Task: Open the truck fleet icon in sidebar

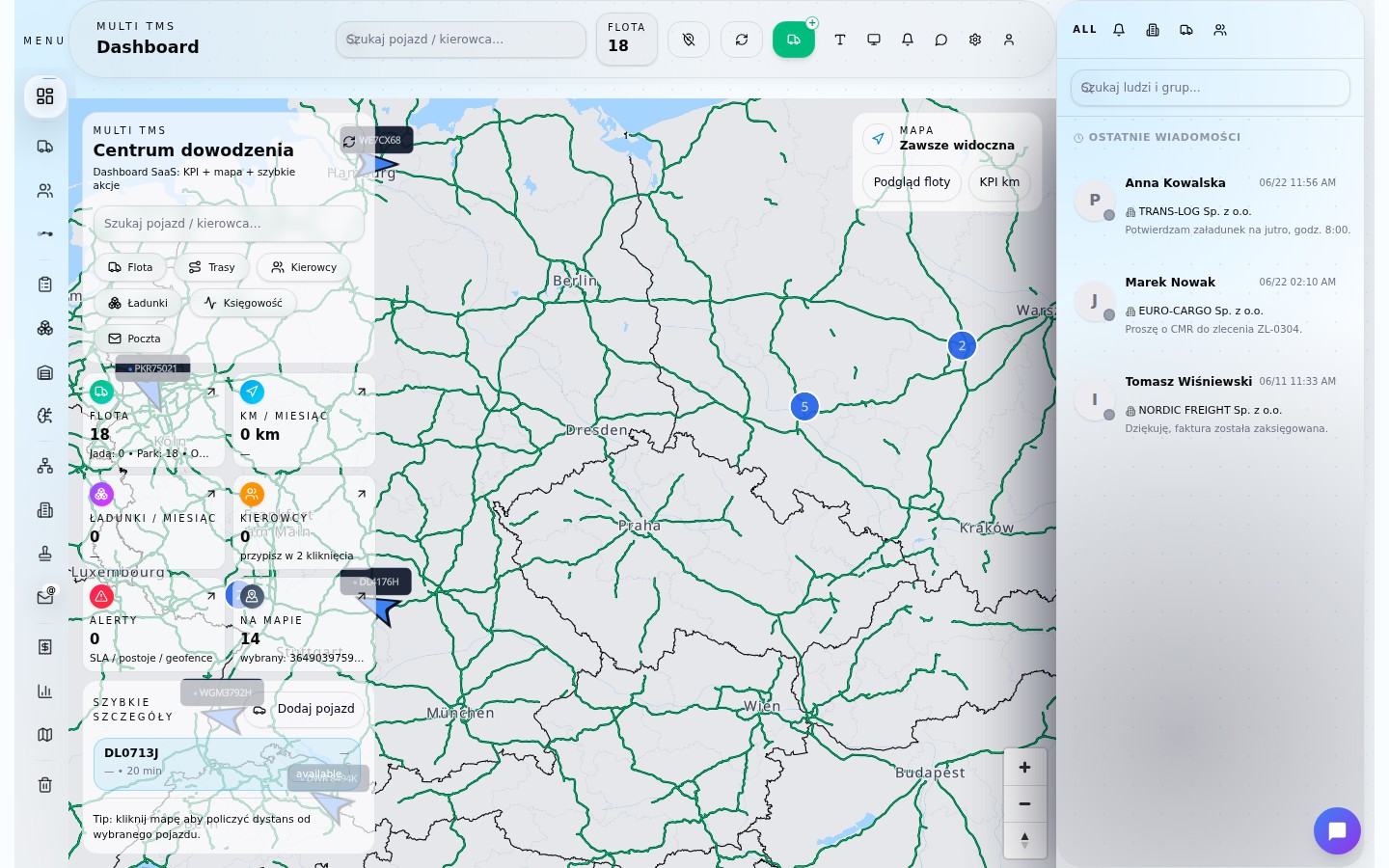Action: click(44, 147)
